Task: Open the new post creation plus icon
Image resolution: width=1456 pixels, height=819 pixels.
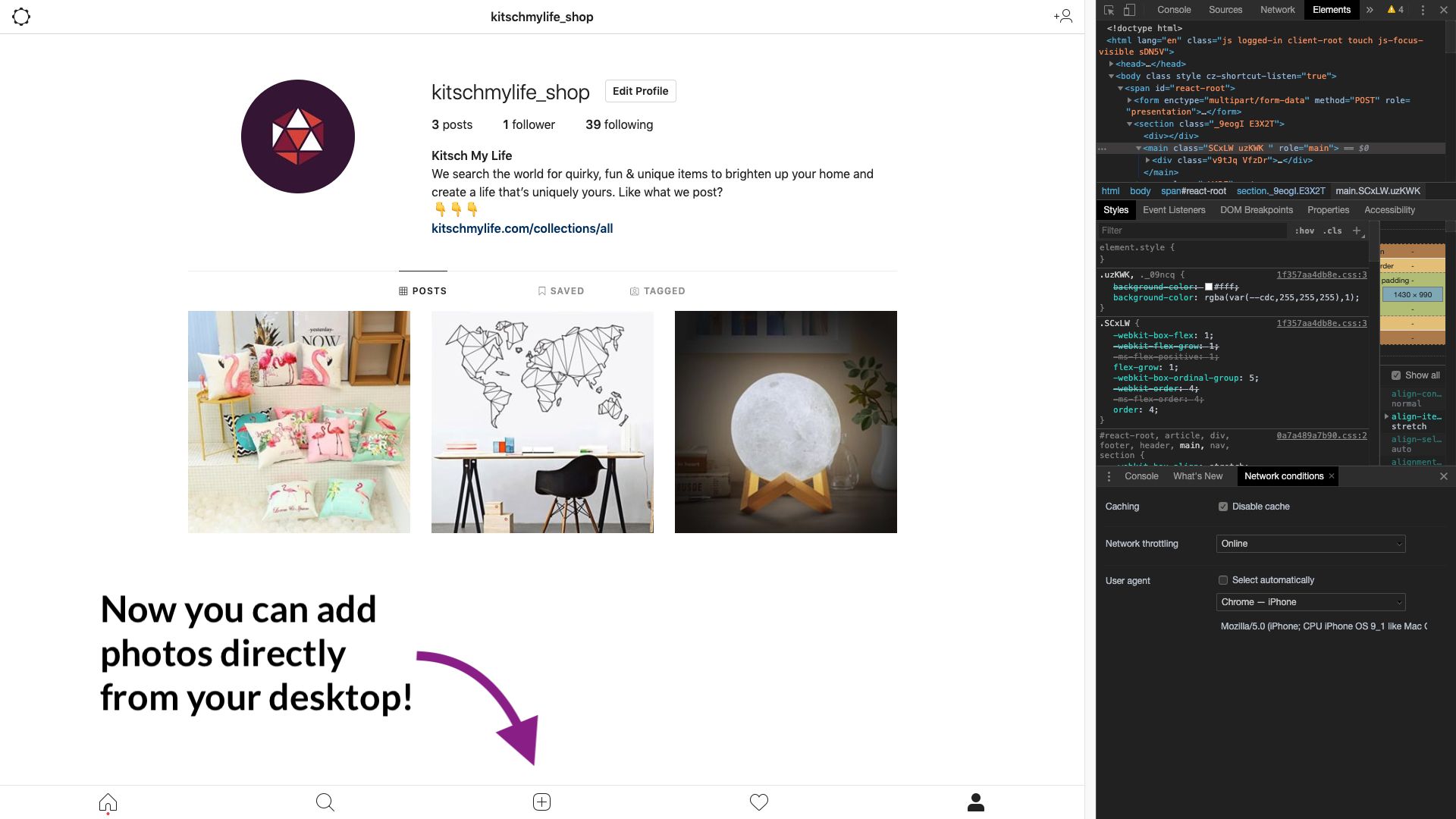Action: [x=541, y=802]
